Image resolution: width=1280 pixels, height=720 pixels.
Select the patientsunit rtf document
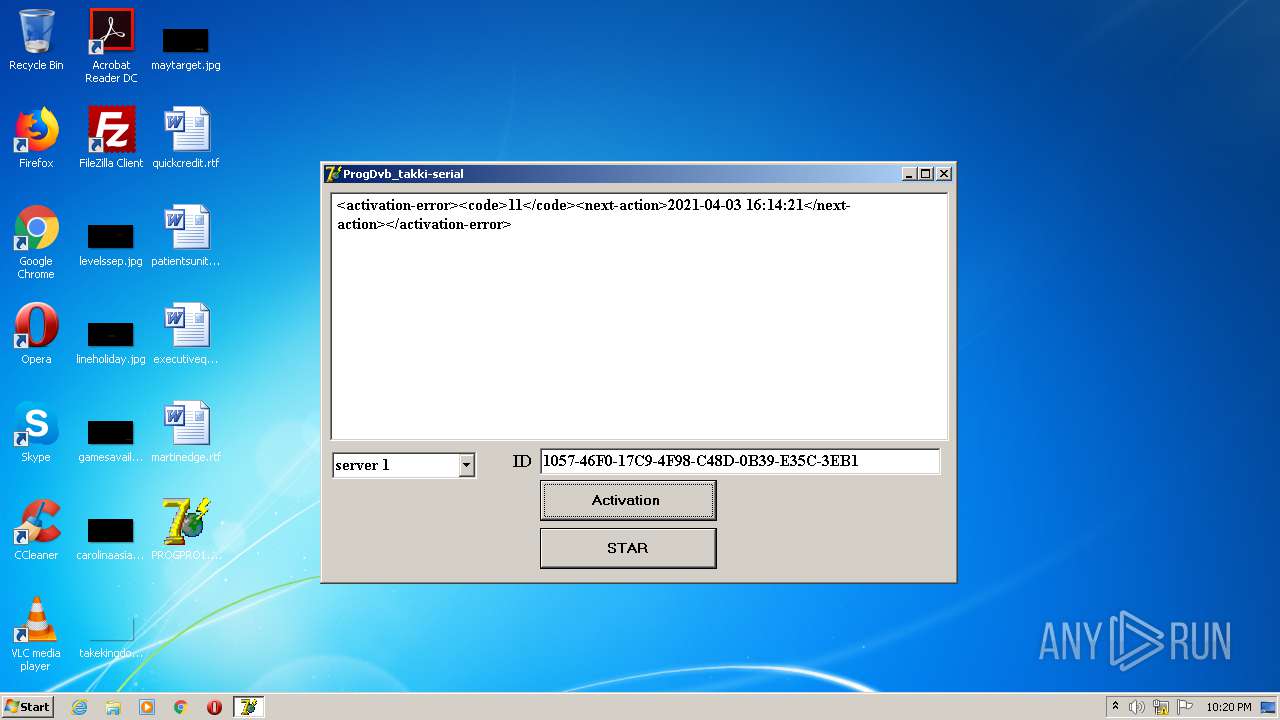(186, 236)
